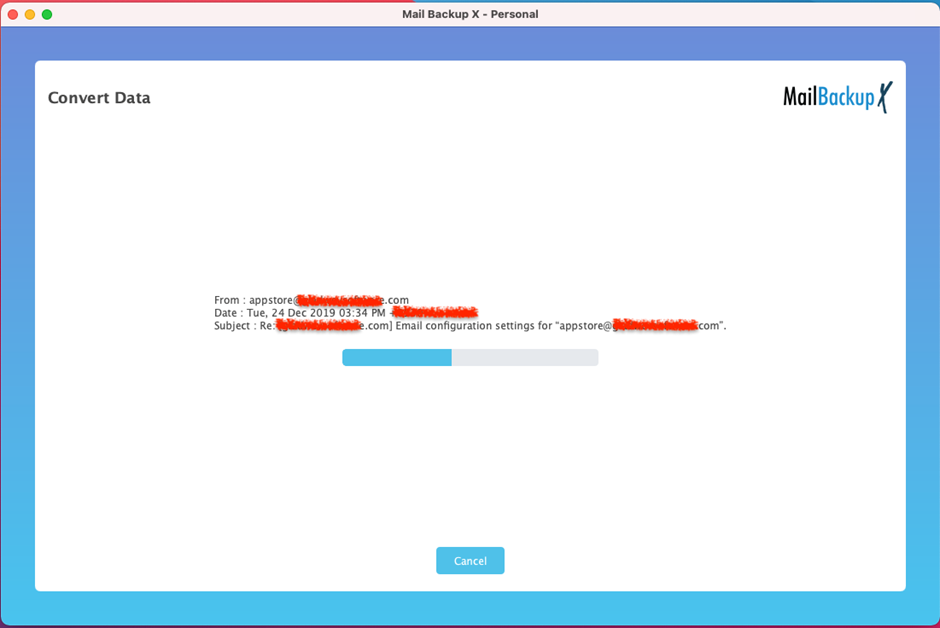Maximize the window with green button
This screenshot has width=940, height=628.
(47, 14)
